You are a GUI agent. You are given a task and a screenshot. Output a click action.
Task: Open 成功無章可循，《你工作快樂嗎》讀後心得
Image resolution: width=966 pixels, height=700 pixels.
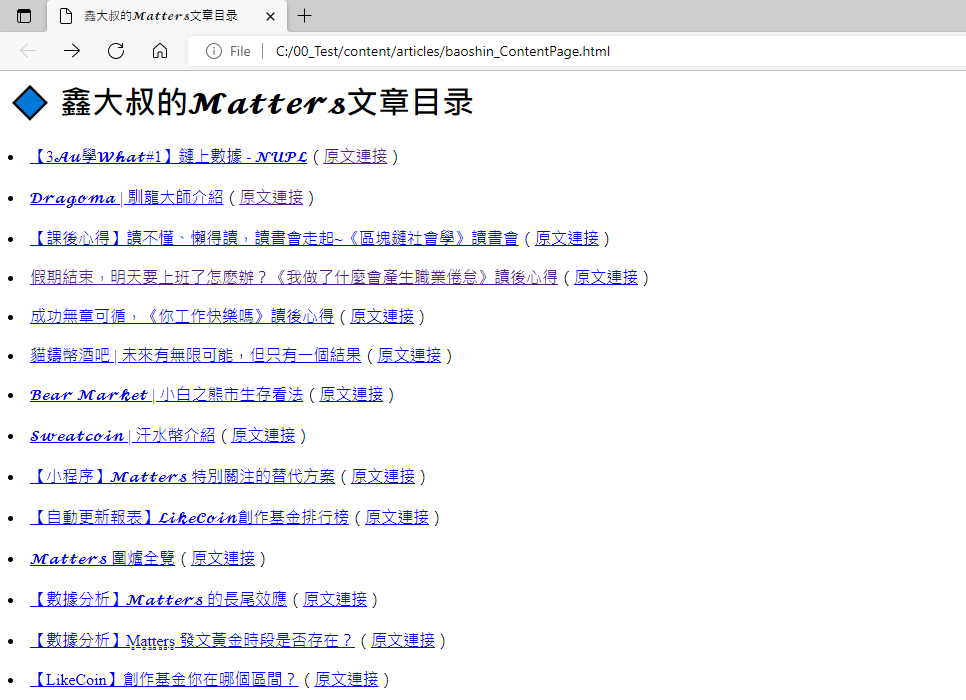pyautogui.click(x=182, y=317)
